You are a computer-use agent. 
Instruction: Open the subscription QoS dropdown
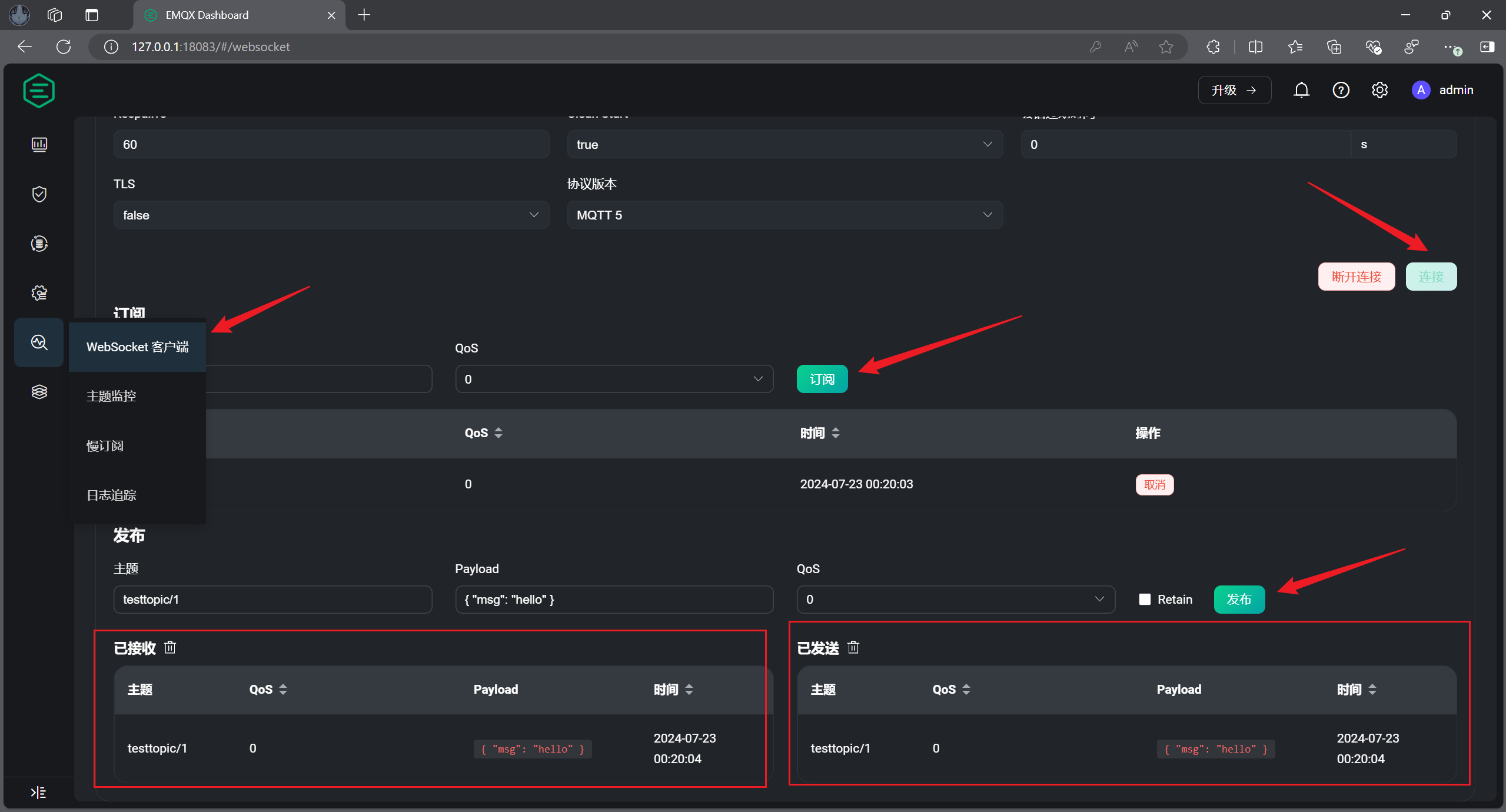point(614,379)
